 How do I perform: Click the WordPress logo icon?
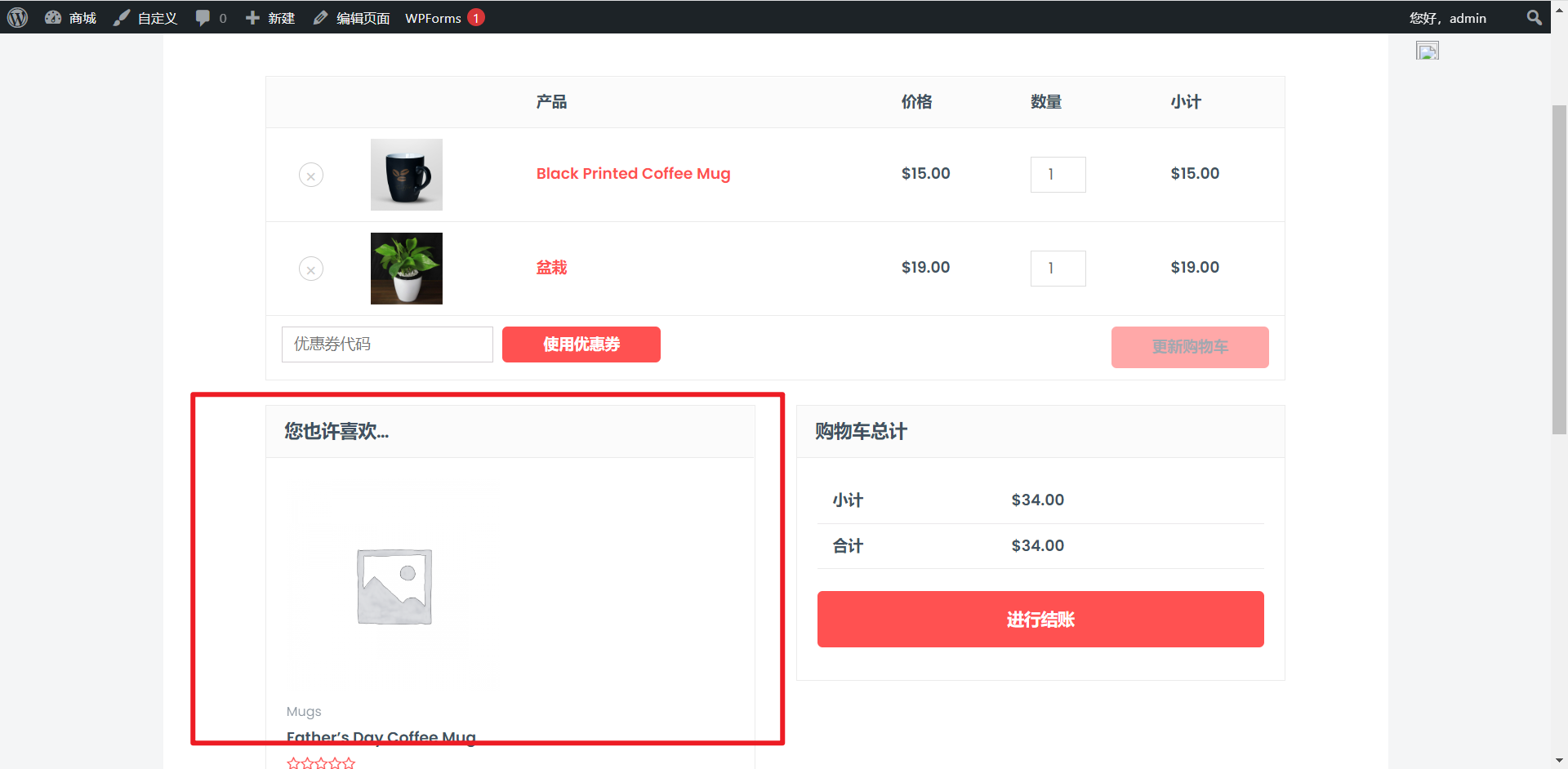coord(18,17)
